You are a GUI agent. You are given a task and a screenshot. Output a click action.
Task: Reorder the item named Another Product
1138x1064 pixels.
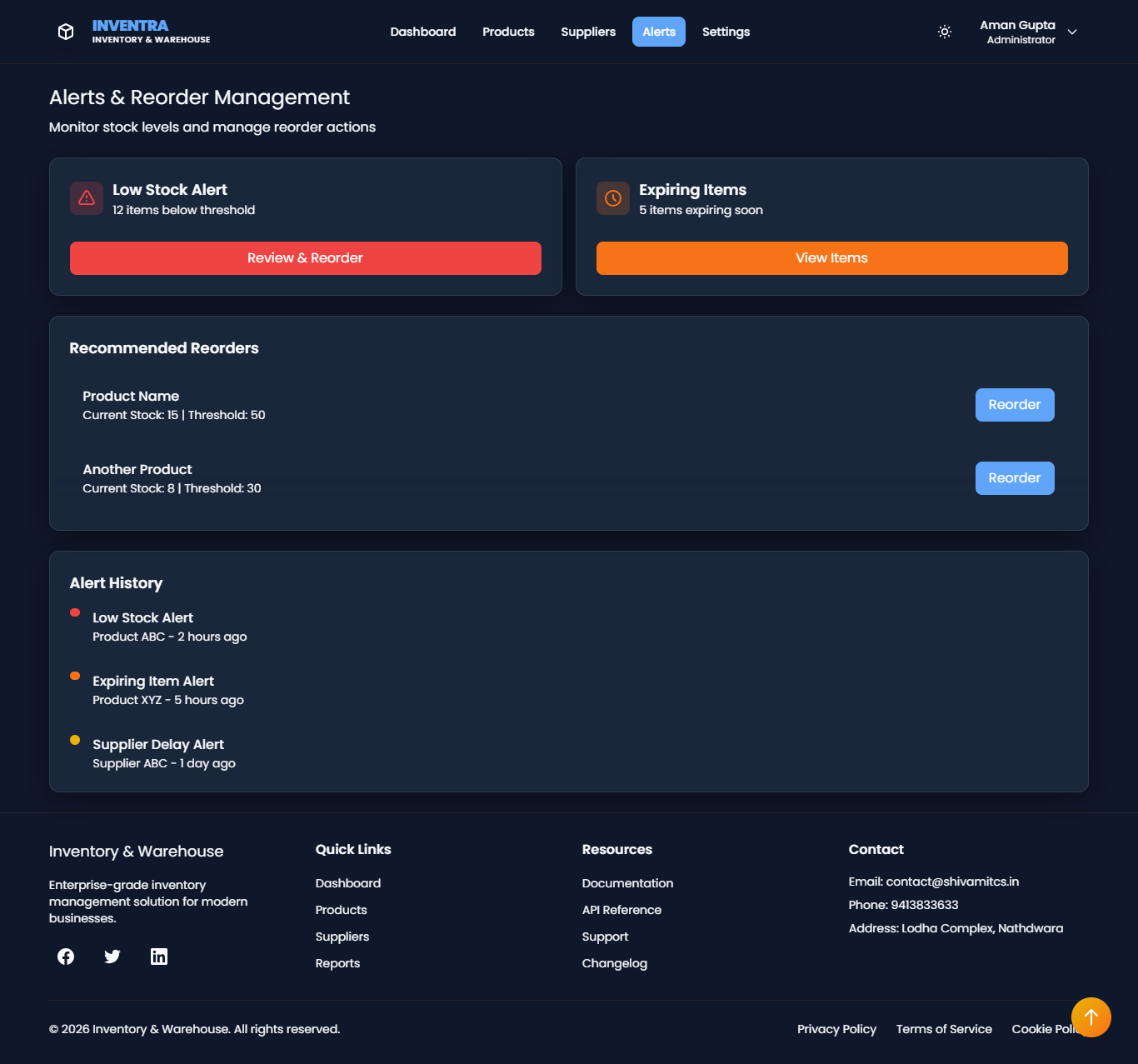[1015, 478]
